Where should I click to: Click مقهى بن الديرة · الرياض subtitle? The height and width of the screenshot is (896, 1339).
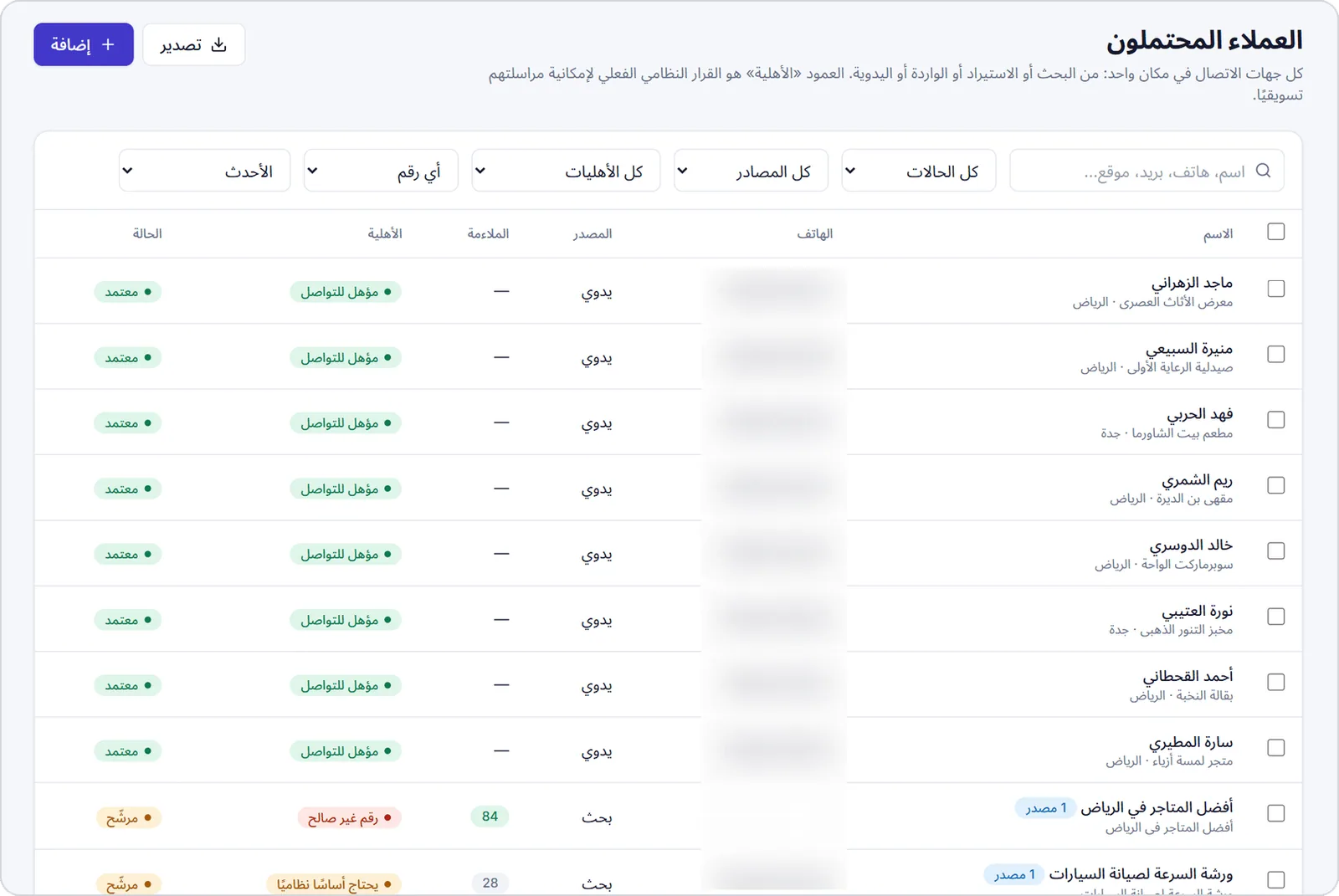(1171, 499)
